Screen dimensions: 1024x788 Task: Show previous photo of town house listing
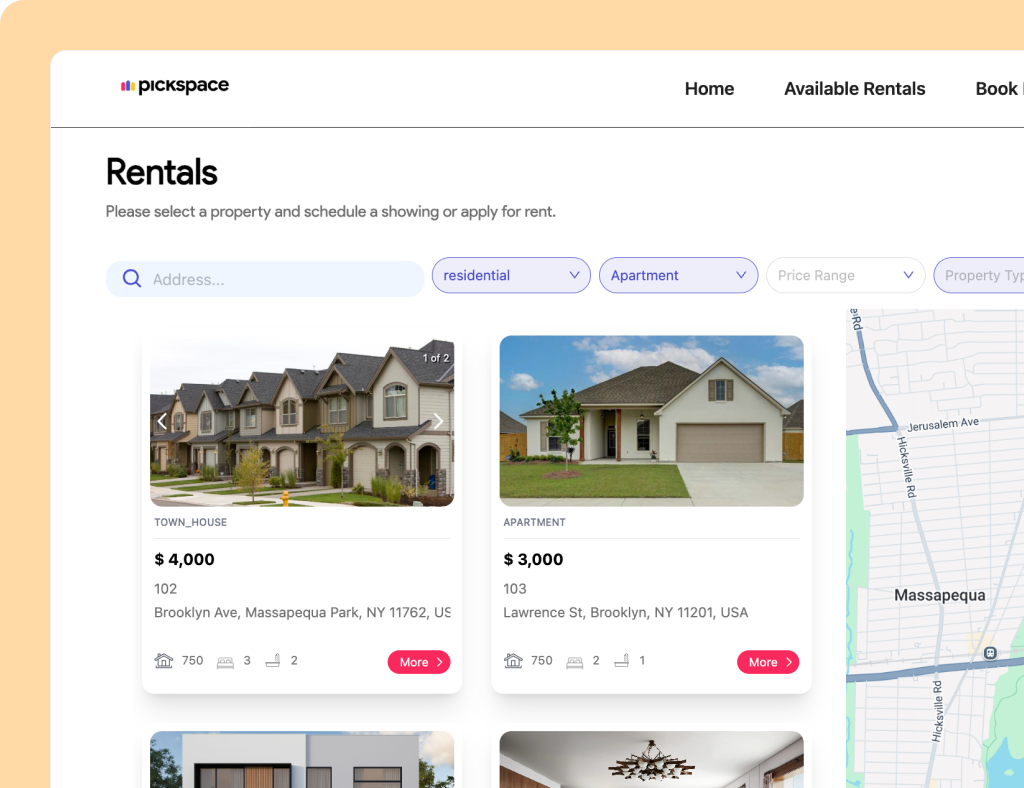tap(163, 422)
